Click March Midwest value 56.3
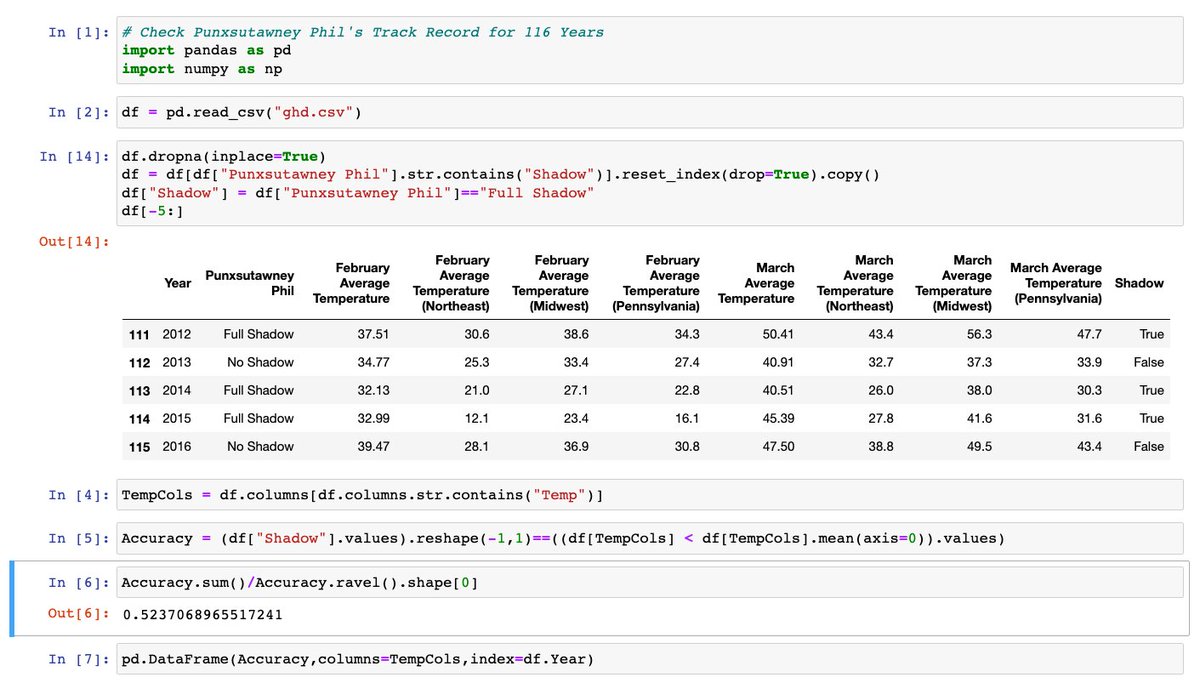Screen dimensions: 1200x683 (x=980, y=334)
